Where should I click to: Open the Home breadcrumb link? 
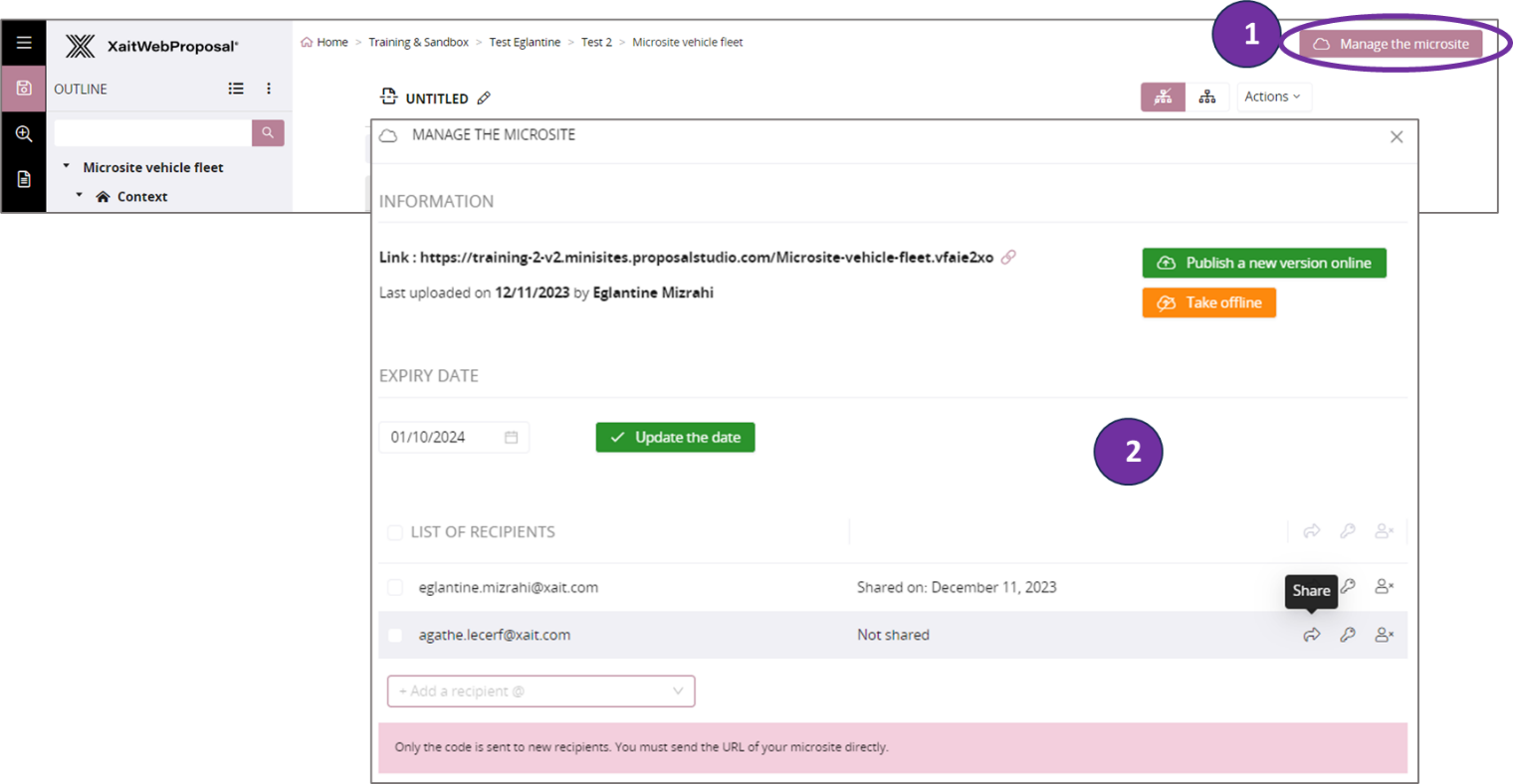point(331,42)
